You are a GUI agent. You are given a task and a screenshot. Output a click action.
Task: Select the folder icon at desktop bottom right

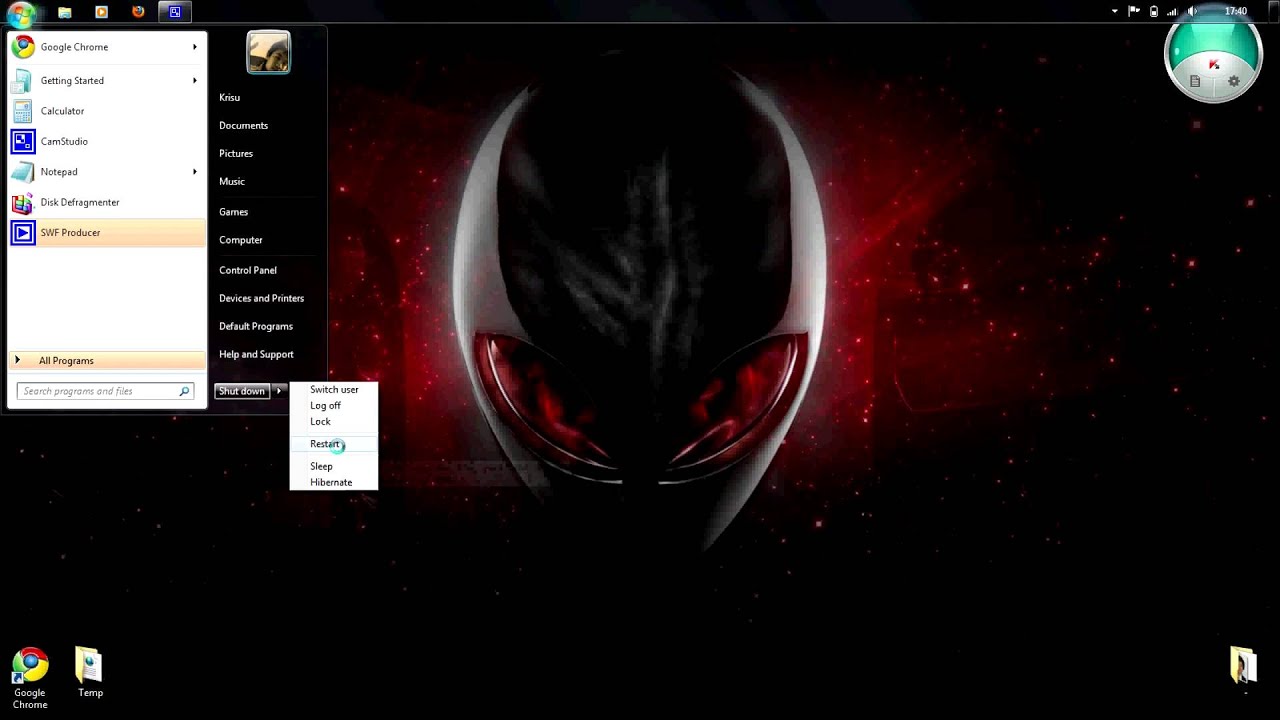click(x=1243, y=665)
